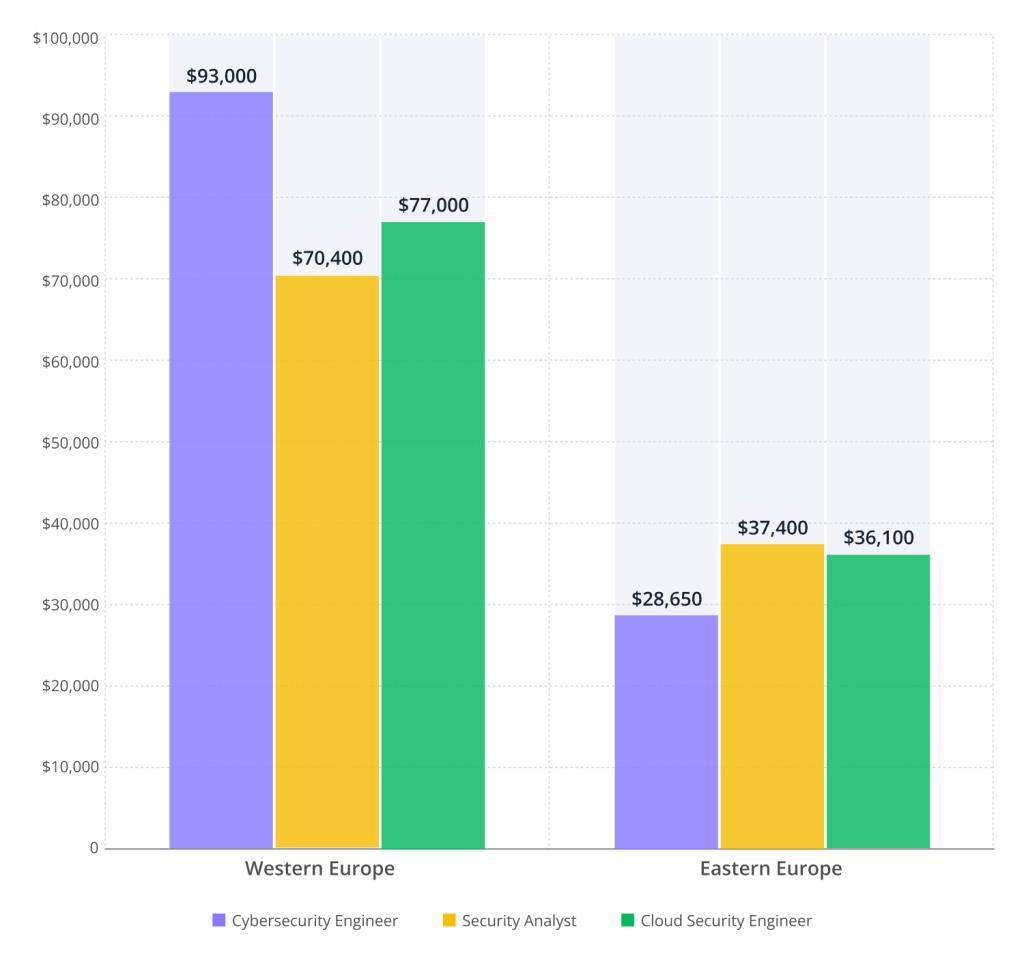Click the $77,000 data label
Viewport: 1024px width, 971px height.
[x=433, y=205]
